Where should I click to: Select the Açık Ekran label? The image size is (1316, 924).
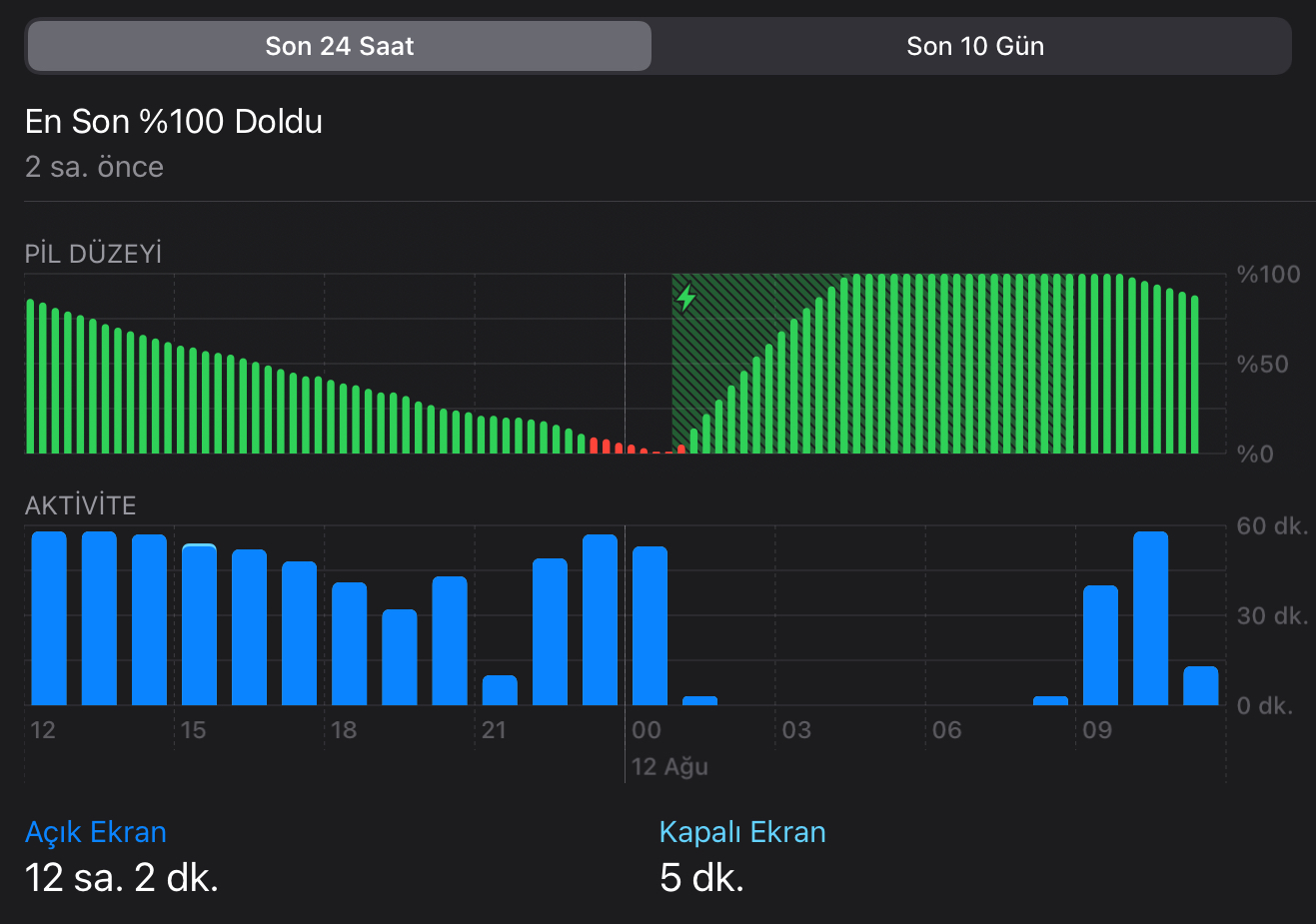click(96, 832)
